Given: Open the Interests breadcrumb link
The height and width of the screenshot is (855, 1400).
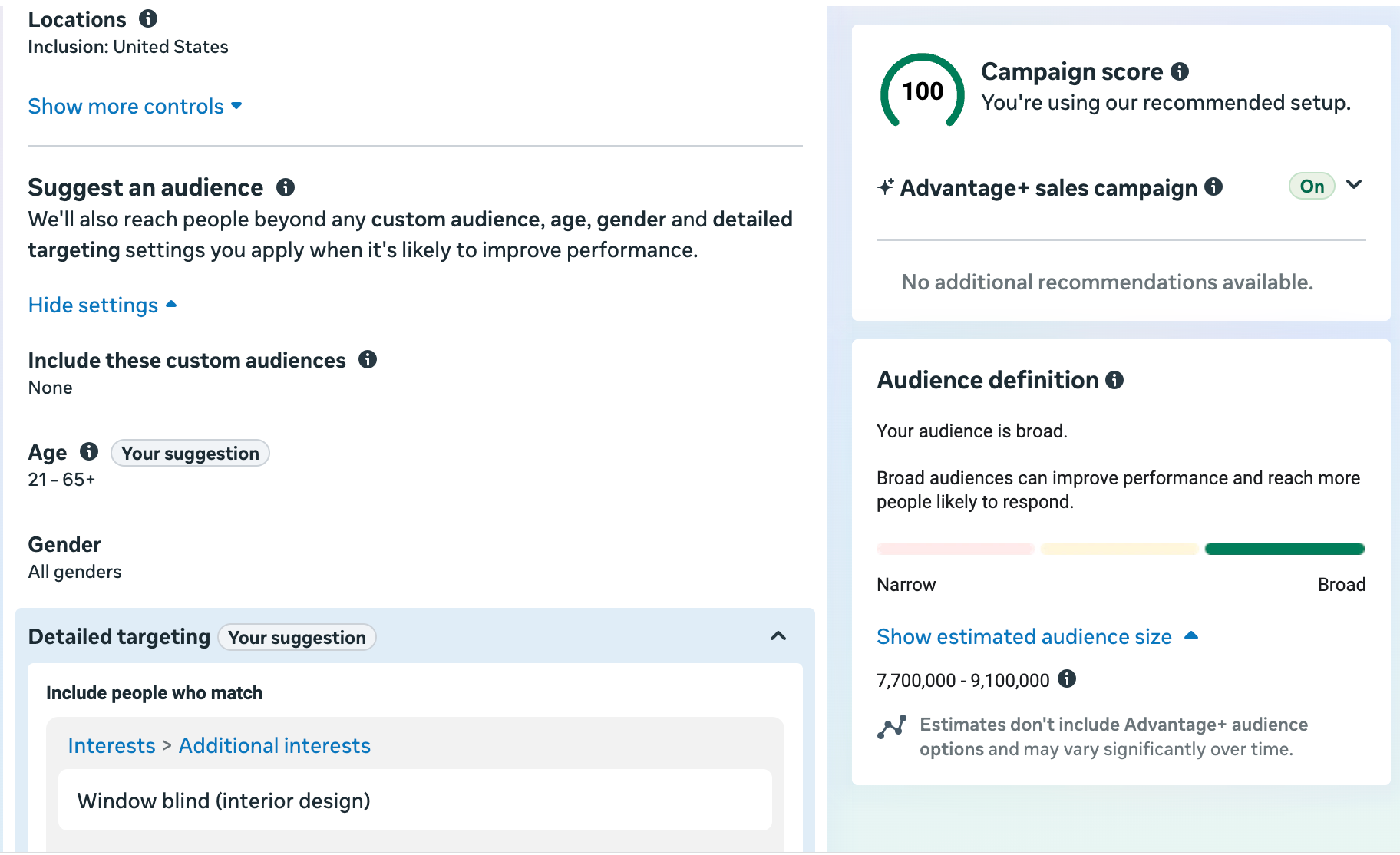Looking at the screenshot, I should 111,745.
